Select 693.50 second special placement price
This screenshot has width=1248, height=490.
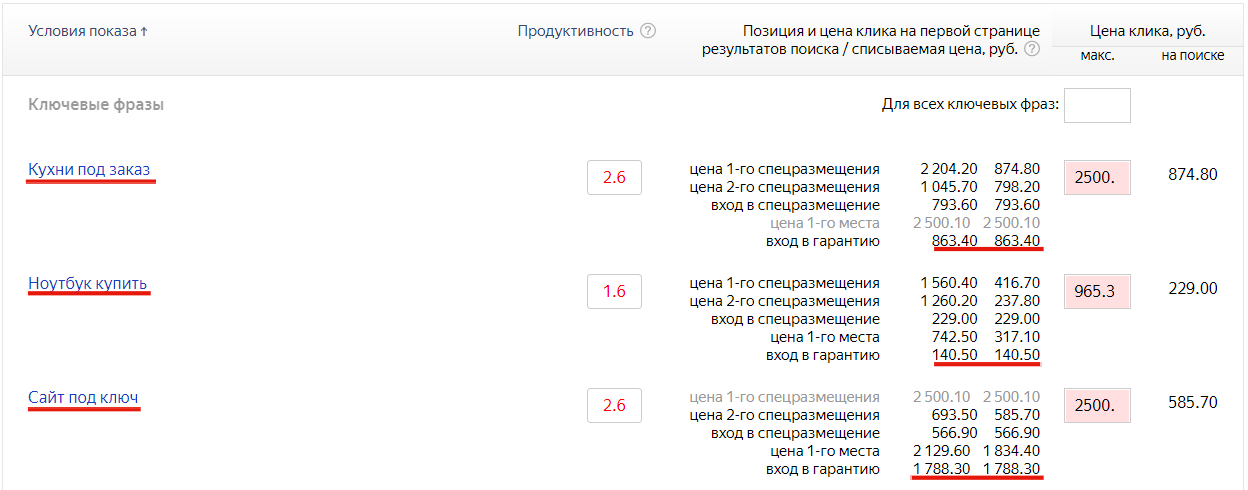pyautogui.click(x=957, y=415)
